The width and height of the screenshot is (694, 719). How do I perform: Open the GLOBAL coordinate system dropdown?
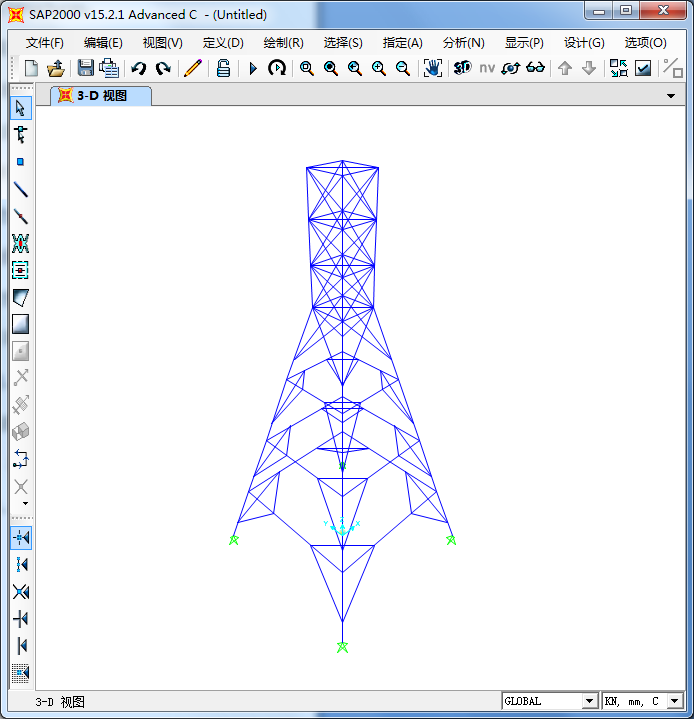(x=589, y=702)
